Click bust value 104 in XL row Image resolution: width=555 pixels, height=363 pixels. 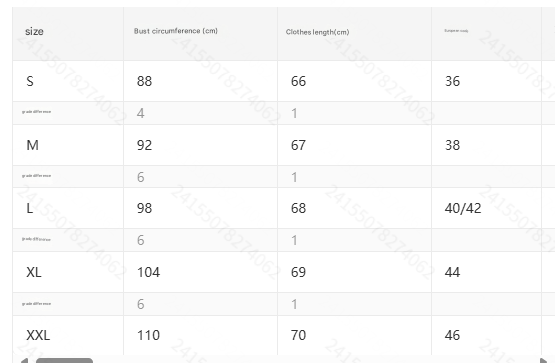[x=148, y=272]
